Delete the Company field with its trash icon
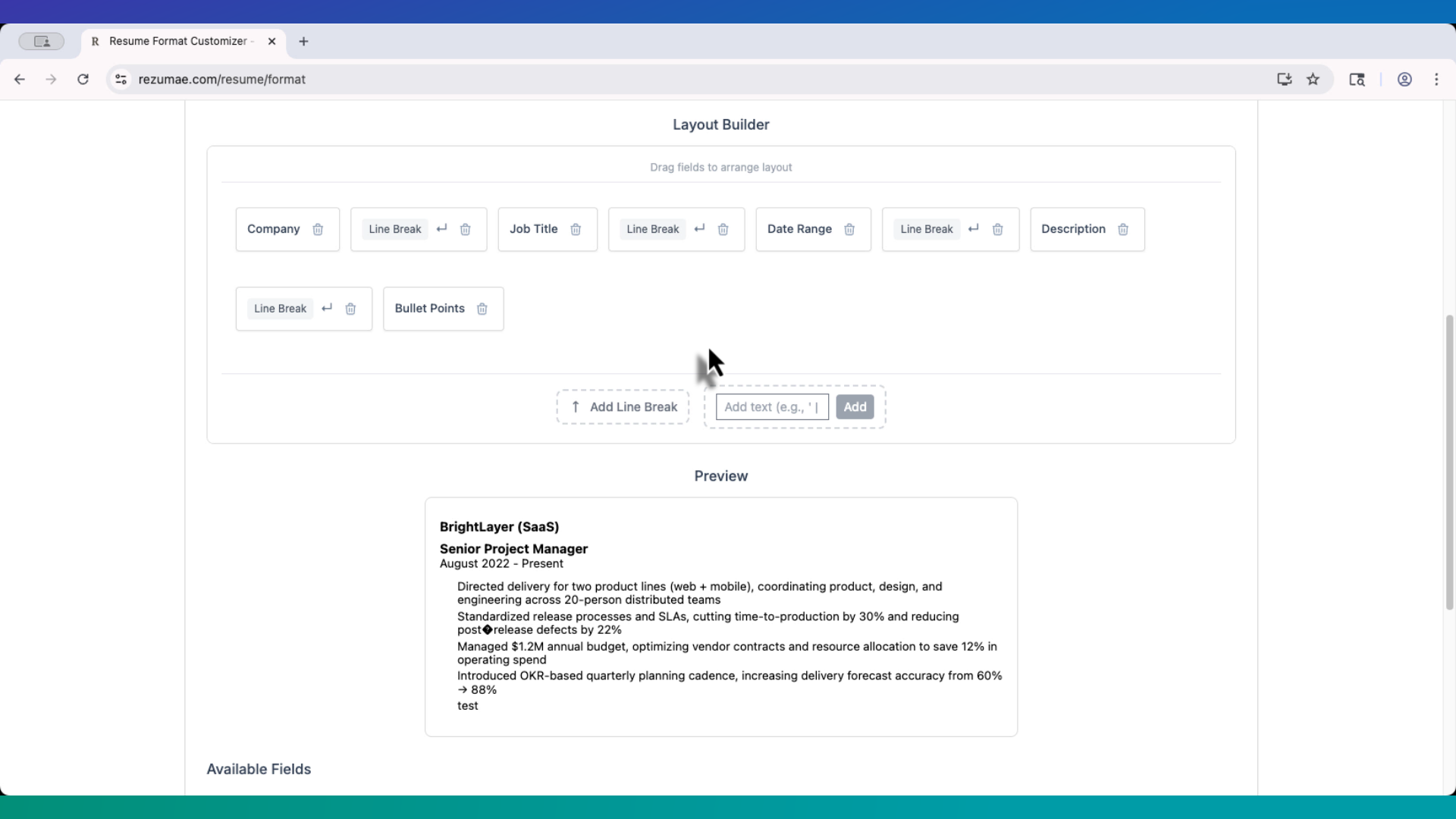This screenshot has width=1456, height=819. pyautogui.click(x=318, y=229)
